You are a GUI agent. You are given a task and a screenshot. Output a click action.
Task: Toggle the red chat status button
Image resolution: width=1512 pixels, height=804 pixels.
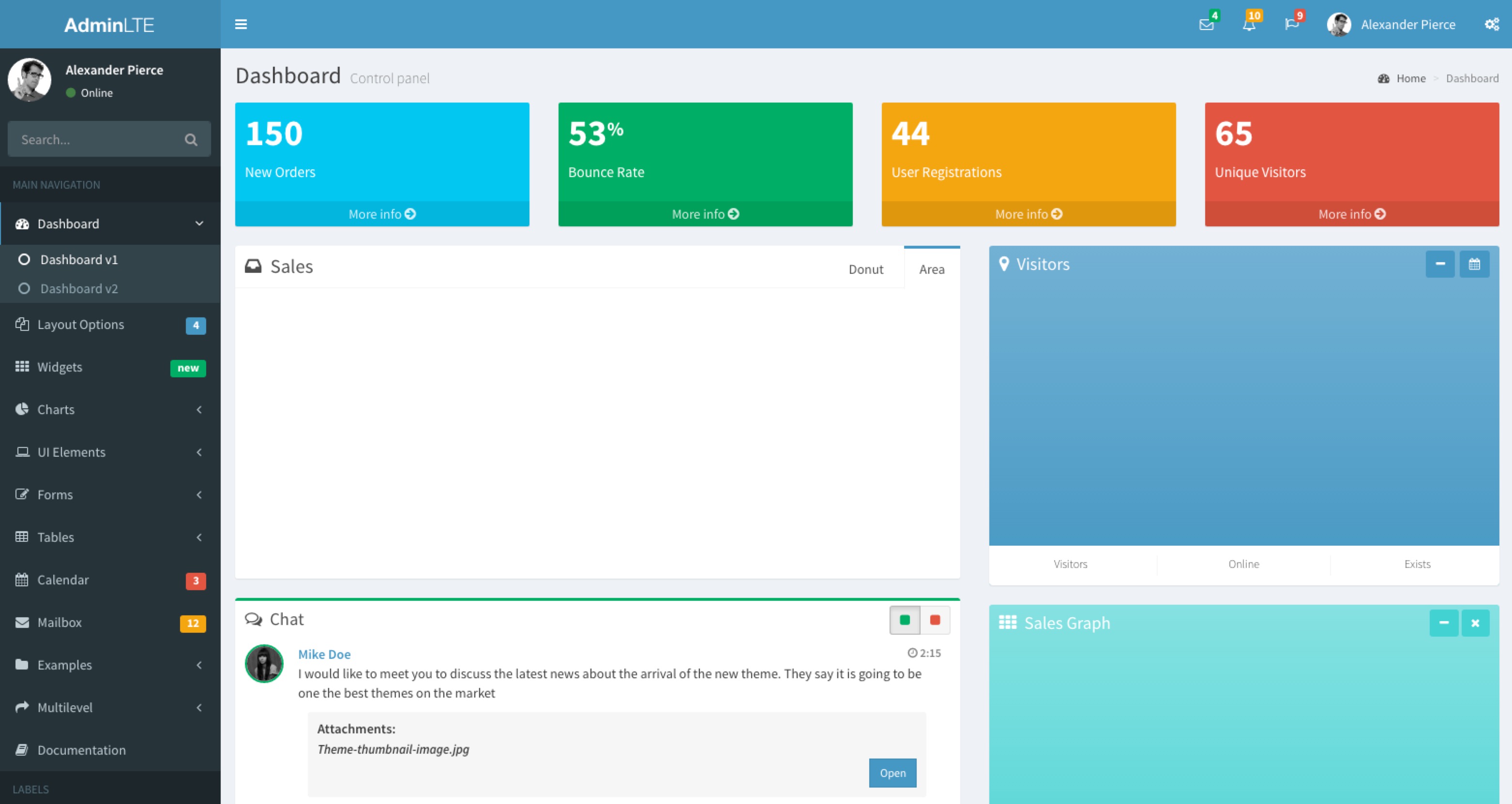pyautogui.click(x=935, y=620)
